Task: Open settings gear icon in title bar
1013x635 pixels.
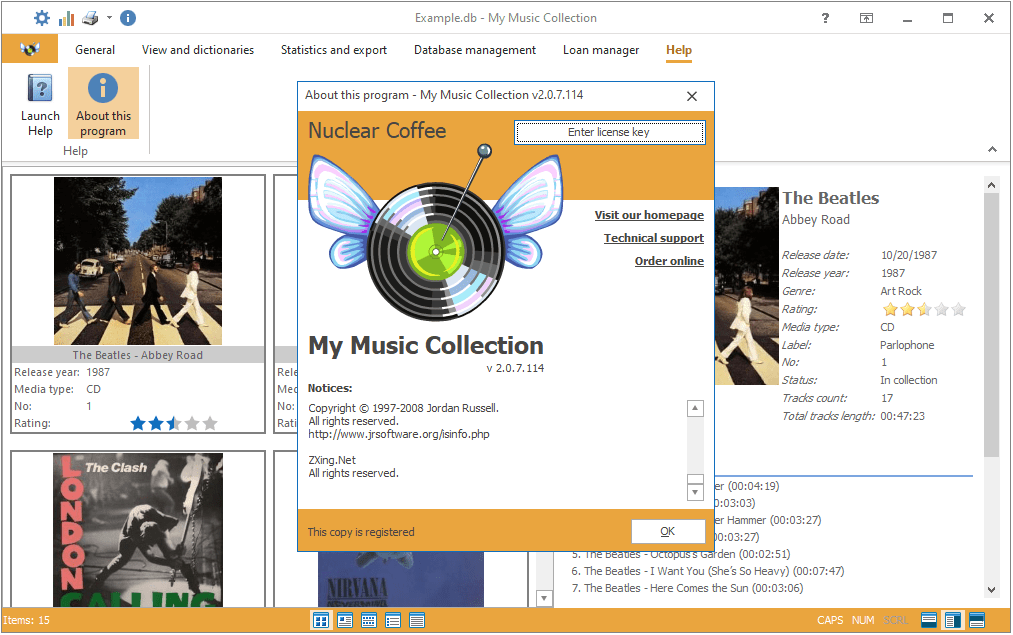Action: point(41,18)
